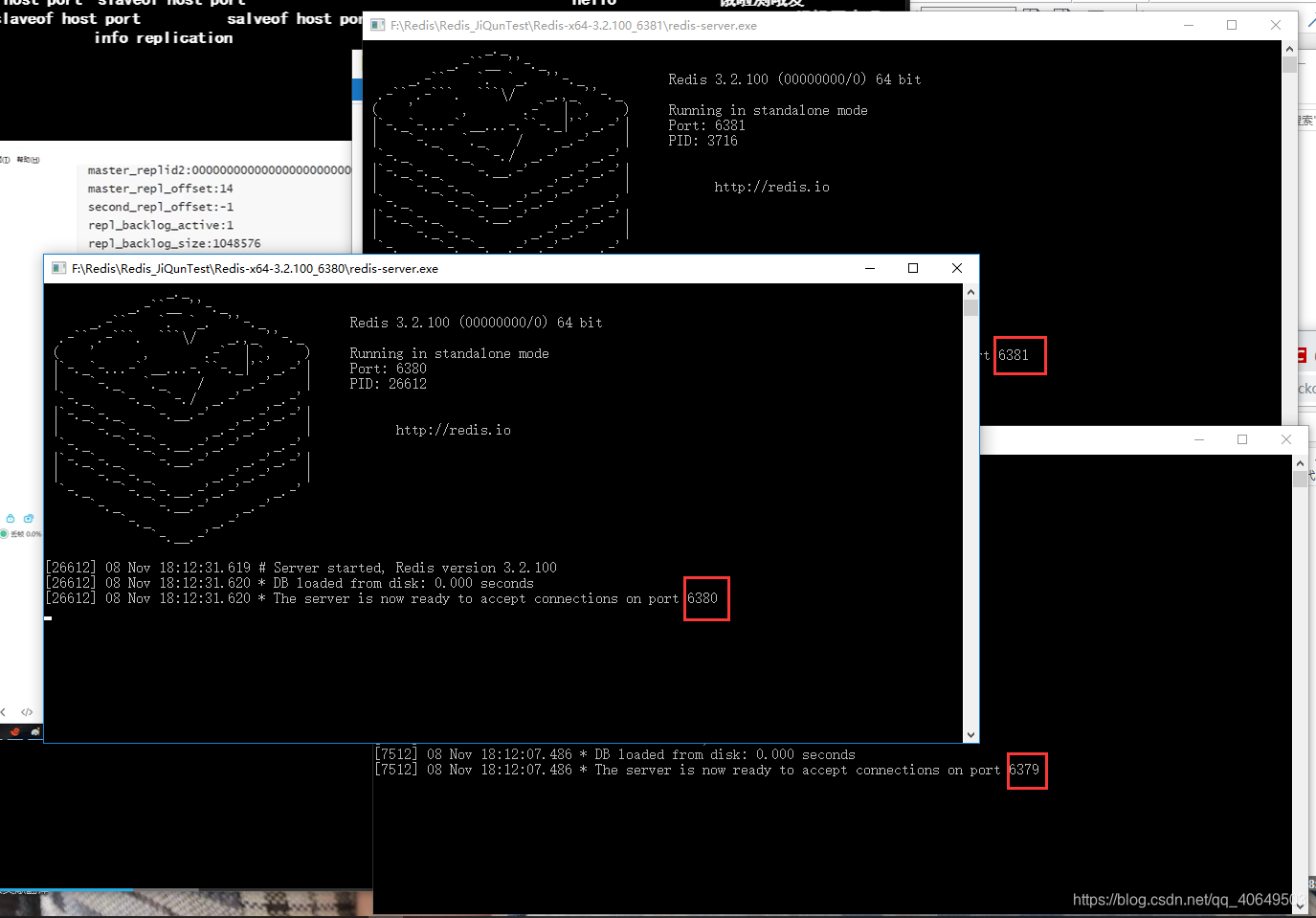Maximize the Redis 6379 console window
Viewport: 1316px width, 918px height.
point(1242,439)
